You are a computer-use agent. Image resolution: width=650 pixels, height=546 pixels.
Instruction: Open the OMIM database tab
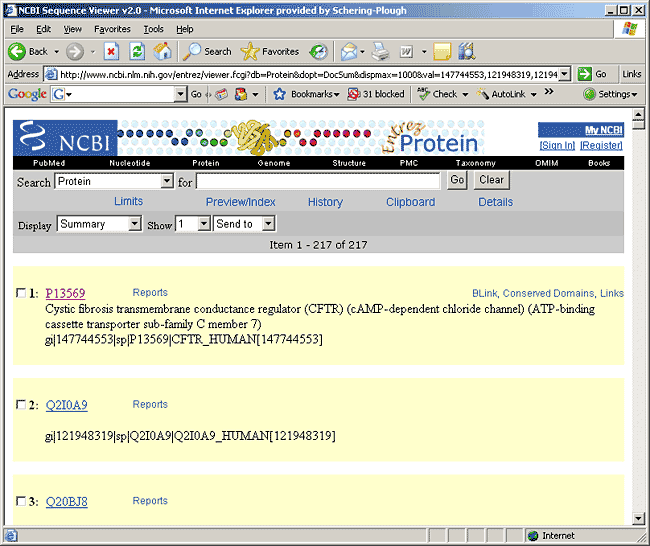click(546, 163)
